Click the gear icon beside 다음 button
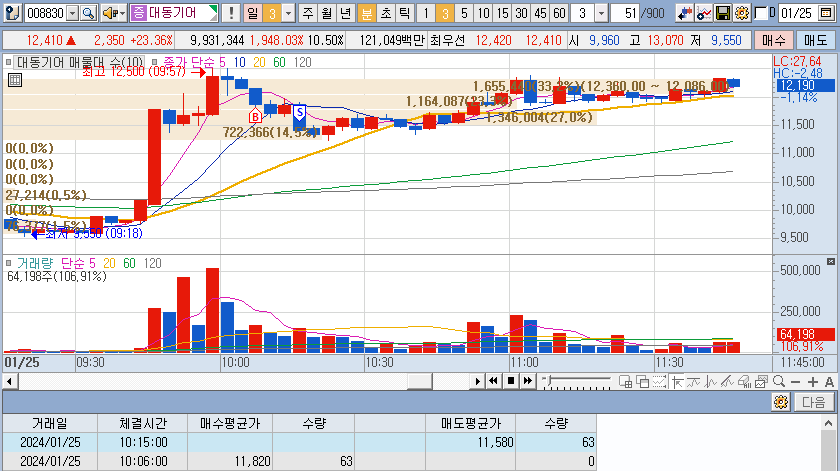This screenshot has height=471, width=840. coord(781,402)
